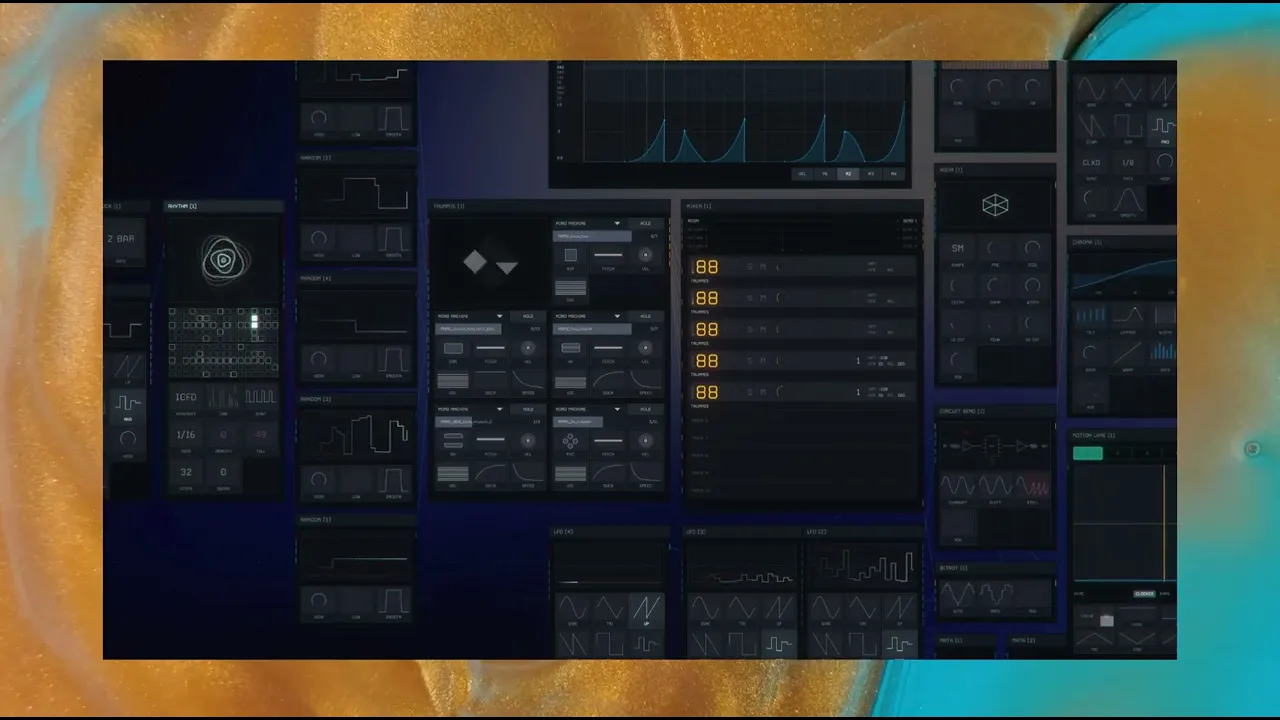Click the Room [1] module header
This screenshot has height=720, width=1280.
tap(995, 170)
